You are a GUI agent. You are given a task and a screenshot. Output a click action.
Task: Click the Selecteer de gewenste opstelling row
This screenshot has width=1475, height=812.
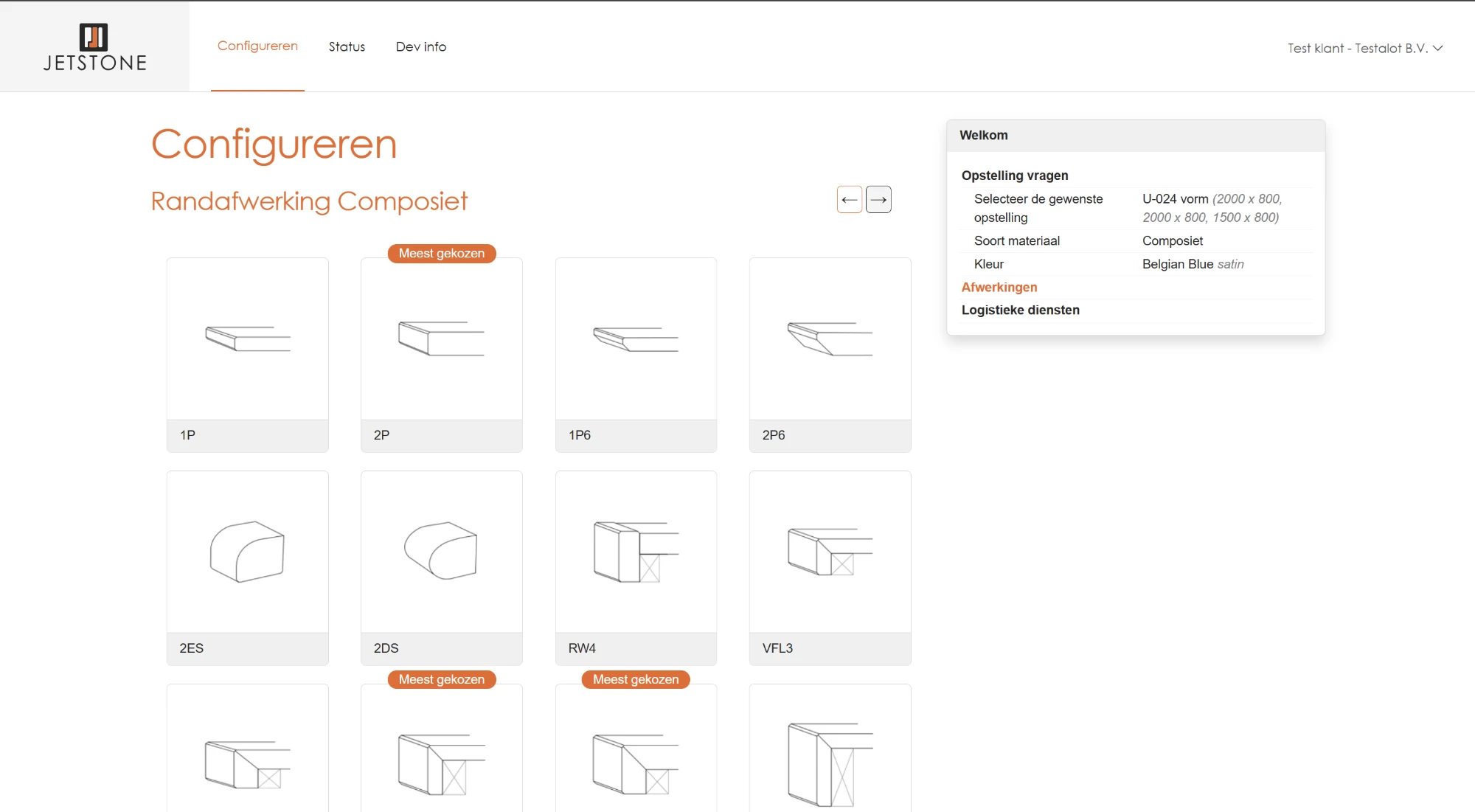point(1136,208)
